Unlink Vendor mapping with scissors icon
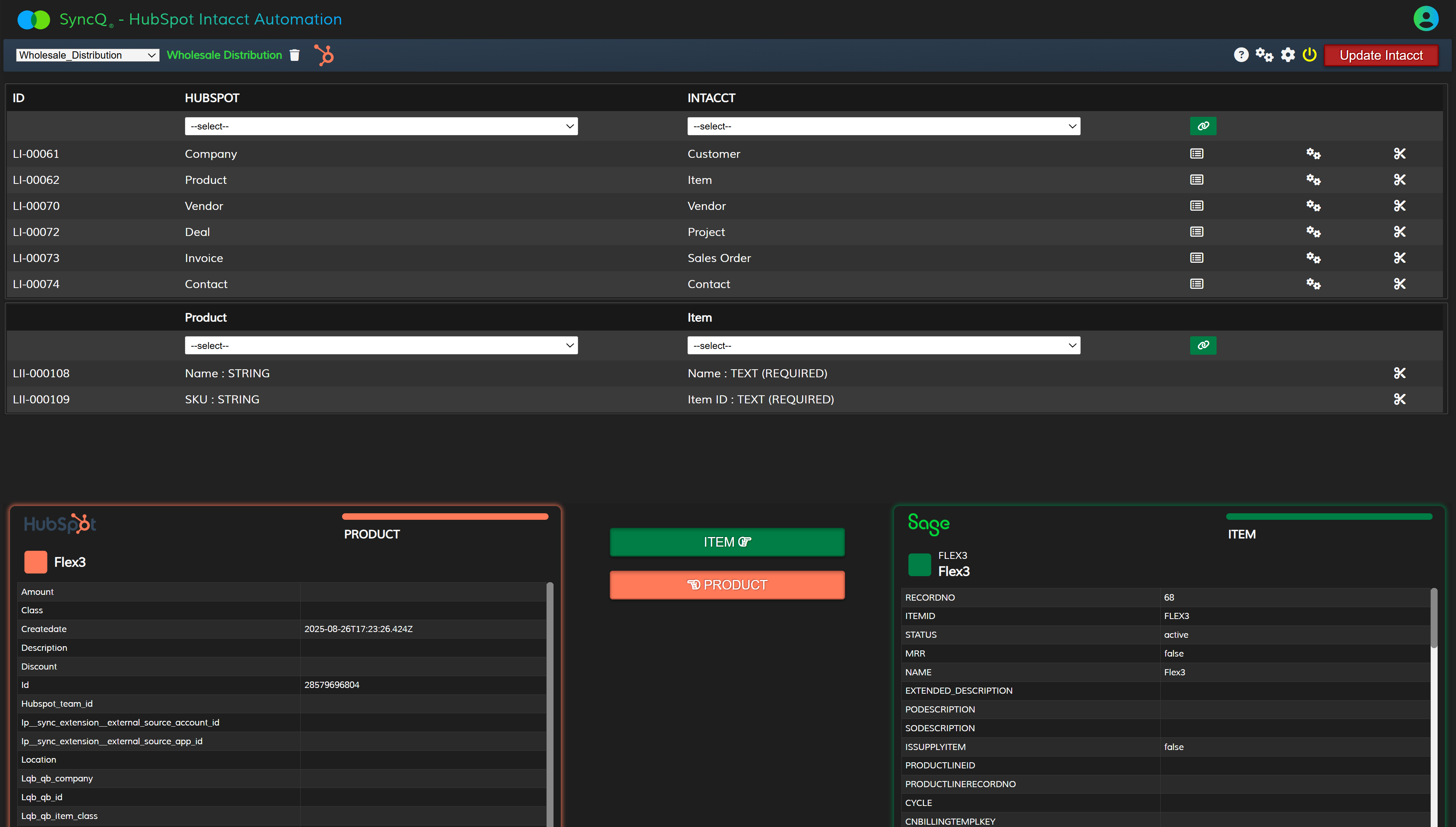The width and height of the screenshot is (1456, 827). coord(1399,206)
